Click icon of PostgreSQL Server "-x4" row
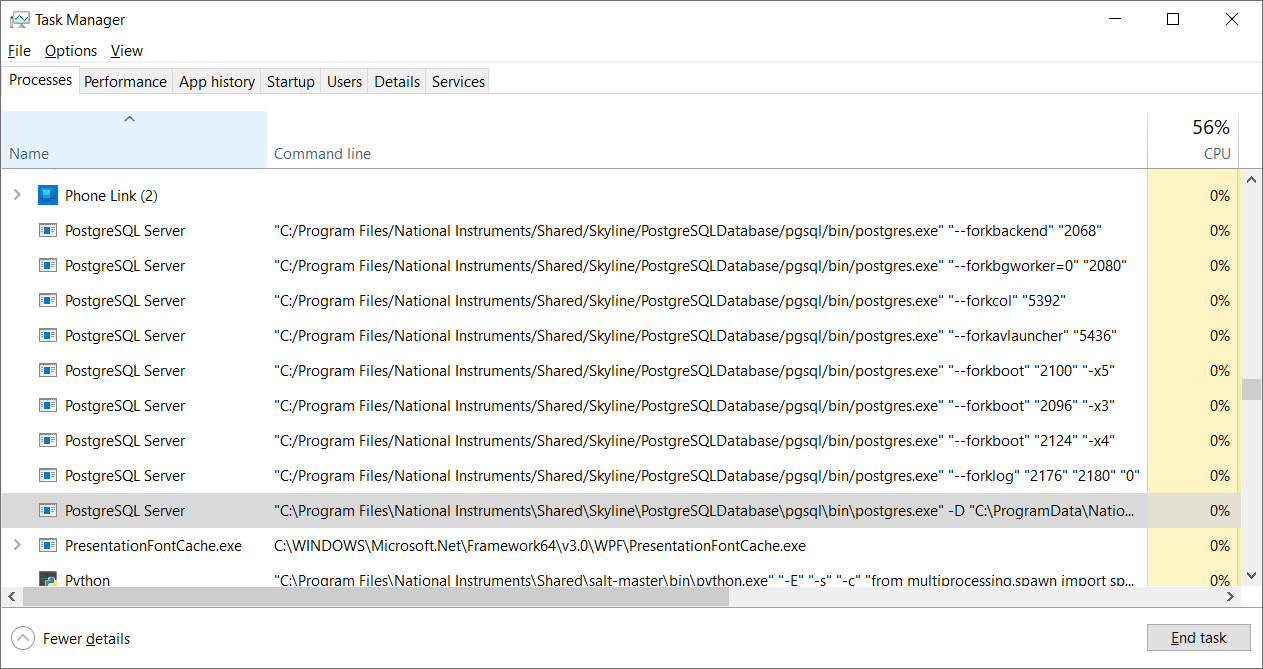The width and height of the screenshot is (1263, 669). point(48,440)
